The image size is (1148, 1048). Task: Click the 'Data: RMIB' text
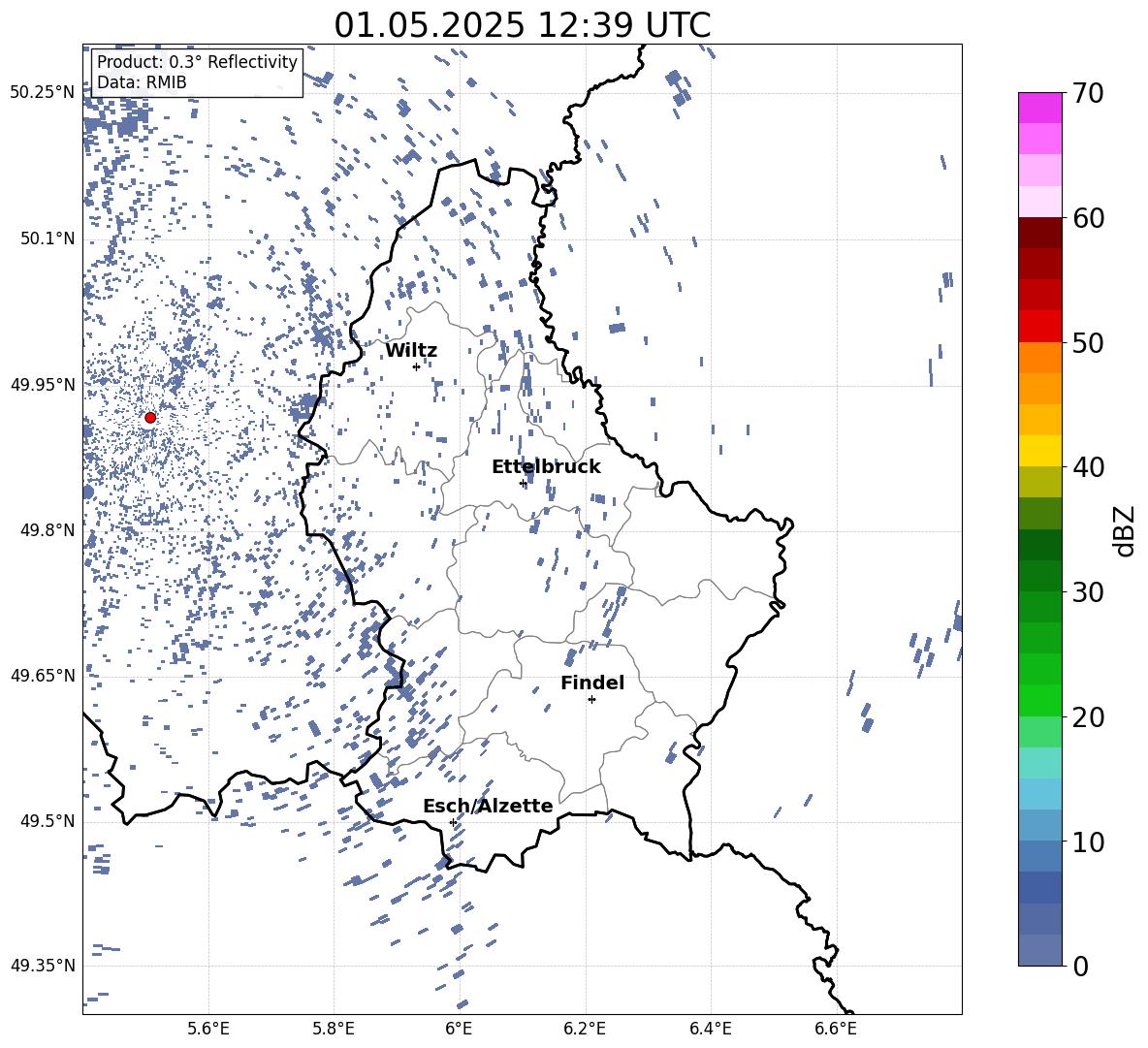point(142,82)
